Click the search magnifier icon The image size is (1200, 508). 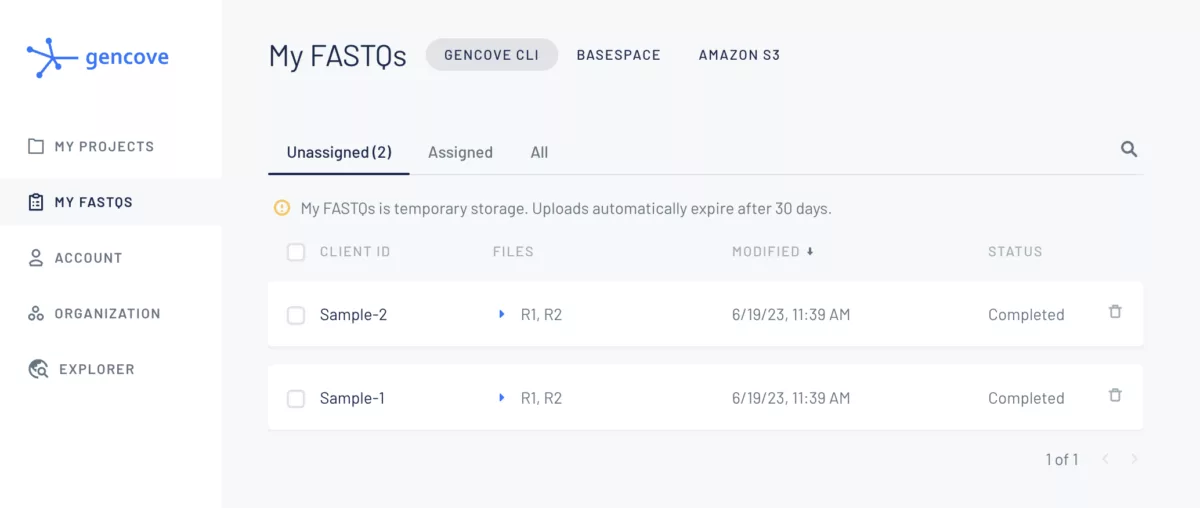1129,150
